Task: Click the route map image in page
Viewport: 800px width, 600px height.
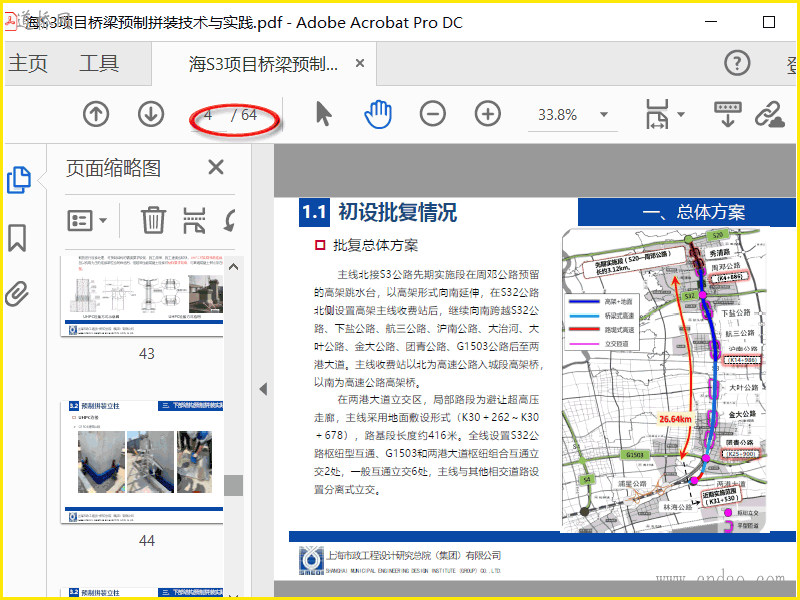Action: 666,381
